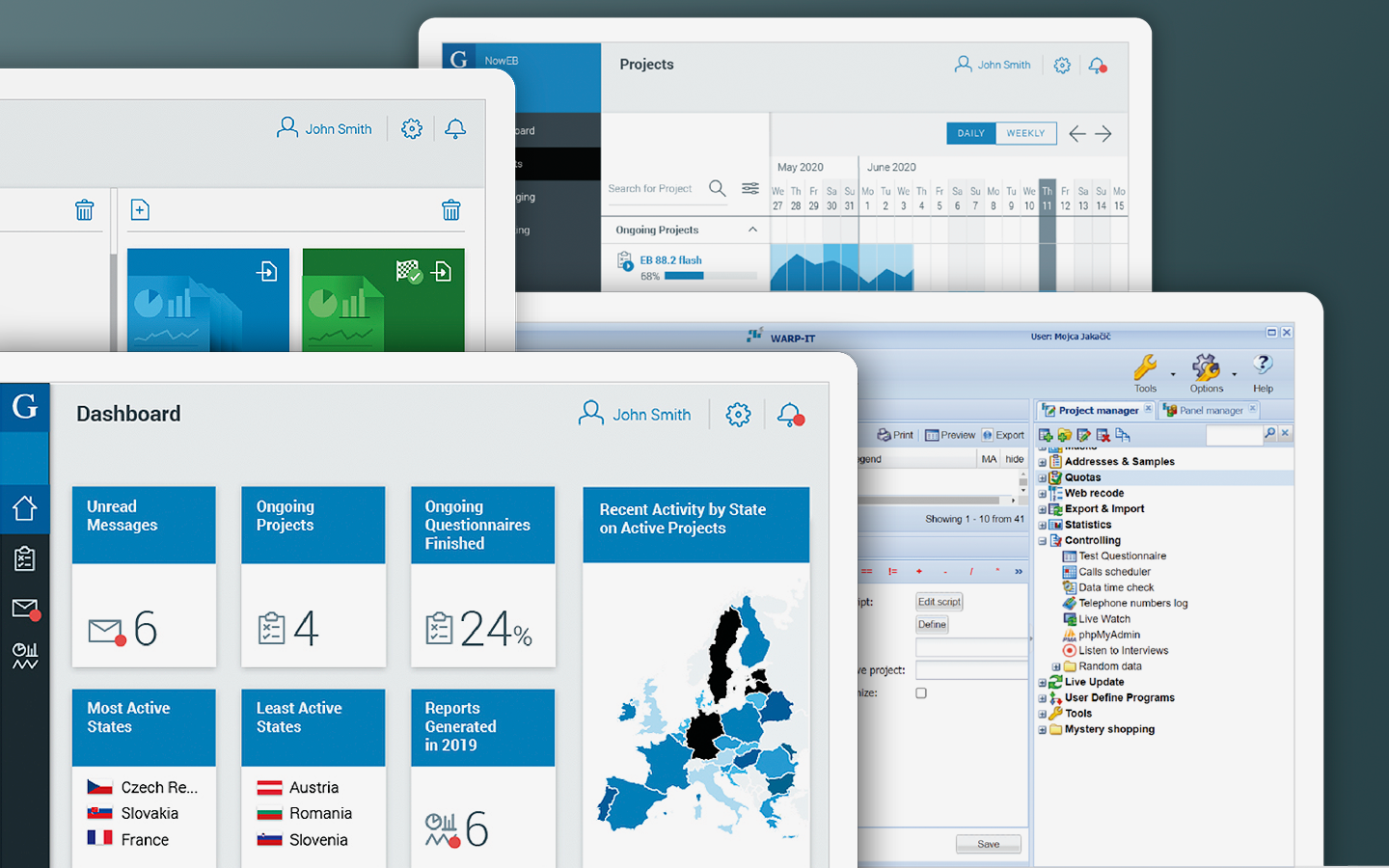Open Reports Generated in 2019 card
Screen dimensions: 1389x868
(482, 777)
